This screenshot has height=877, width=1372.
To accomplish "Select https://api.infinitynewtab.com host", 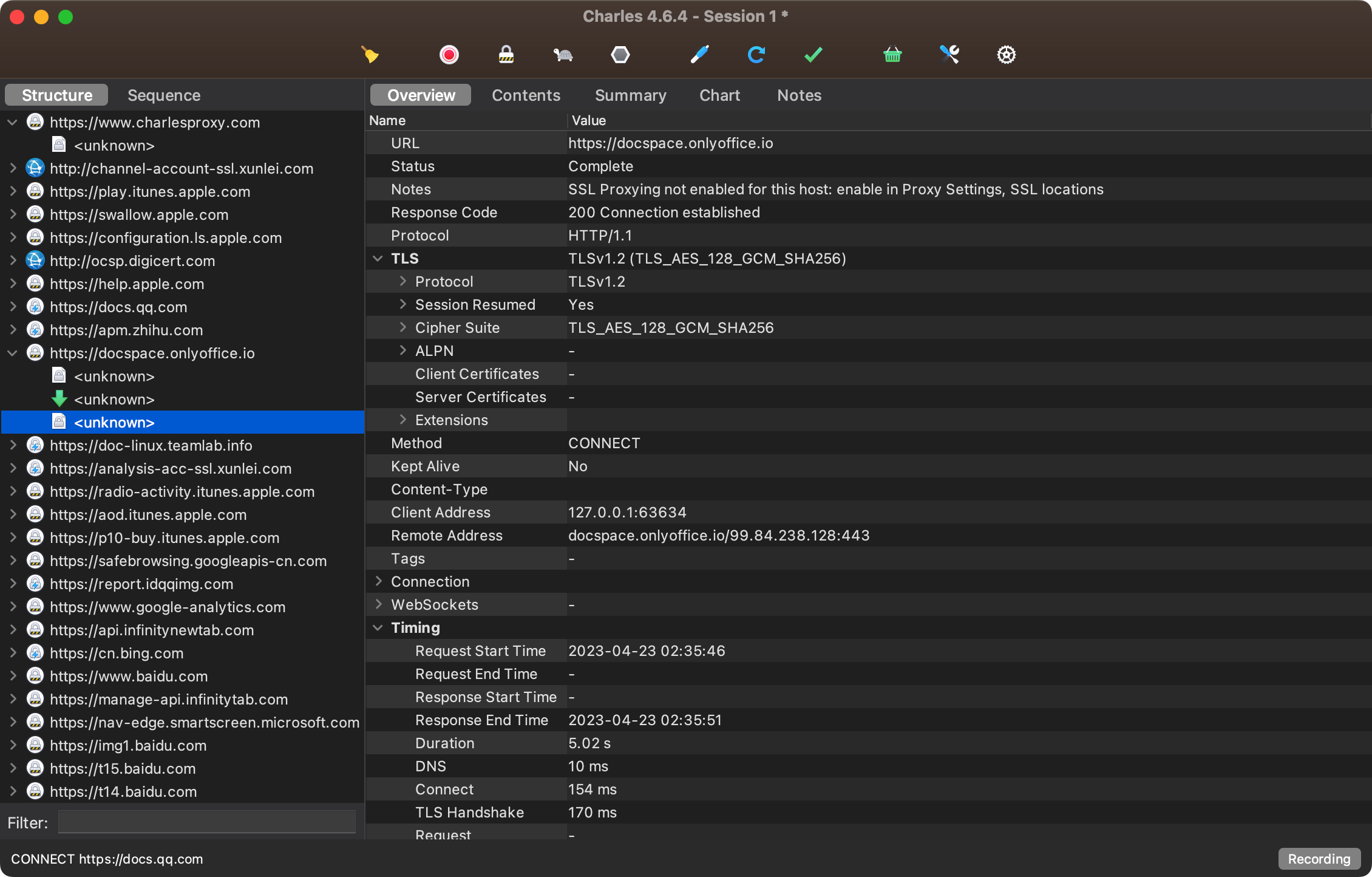I will tap(152, 630).
